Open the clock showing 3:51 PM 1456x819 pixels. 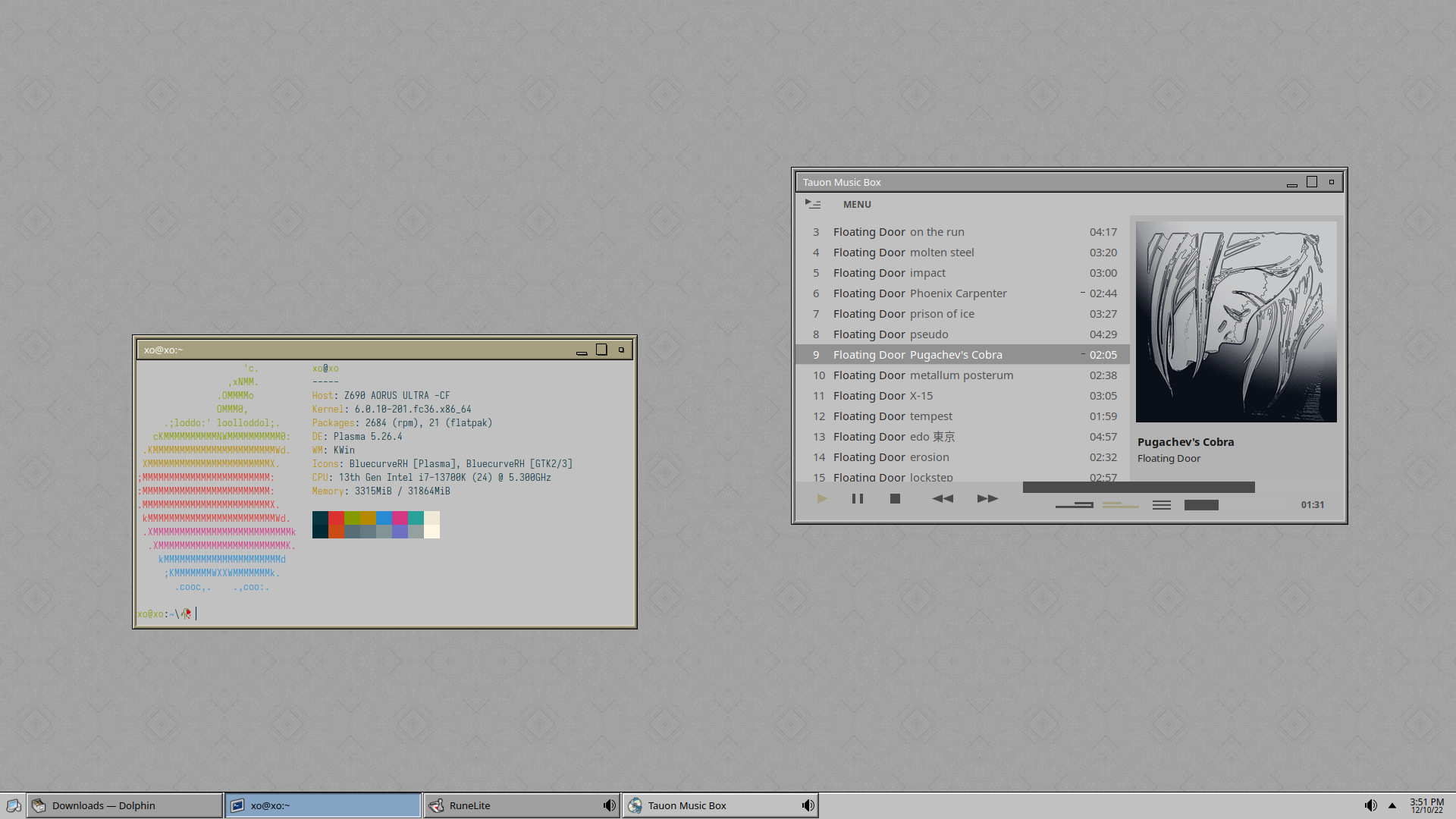(1427, 805)
